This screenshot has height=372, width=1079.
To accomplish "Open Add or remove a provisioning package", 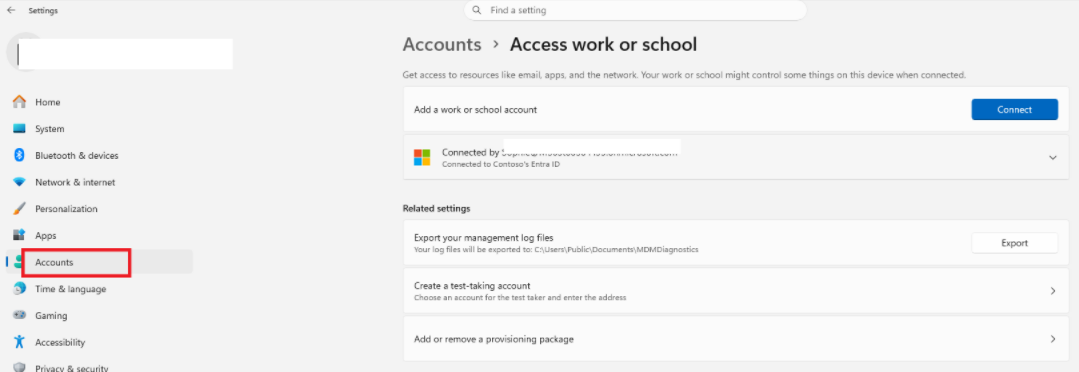I will [736, 339].
